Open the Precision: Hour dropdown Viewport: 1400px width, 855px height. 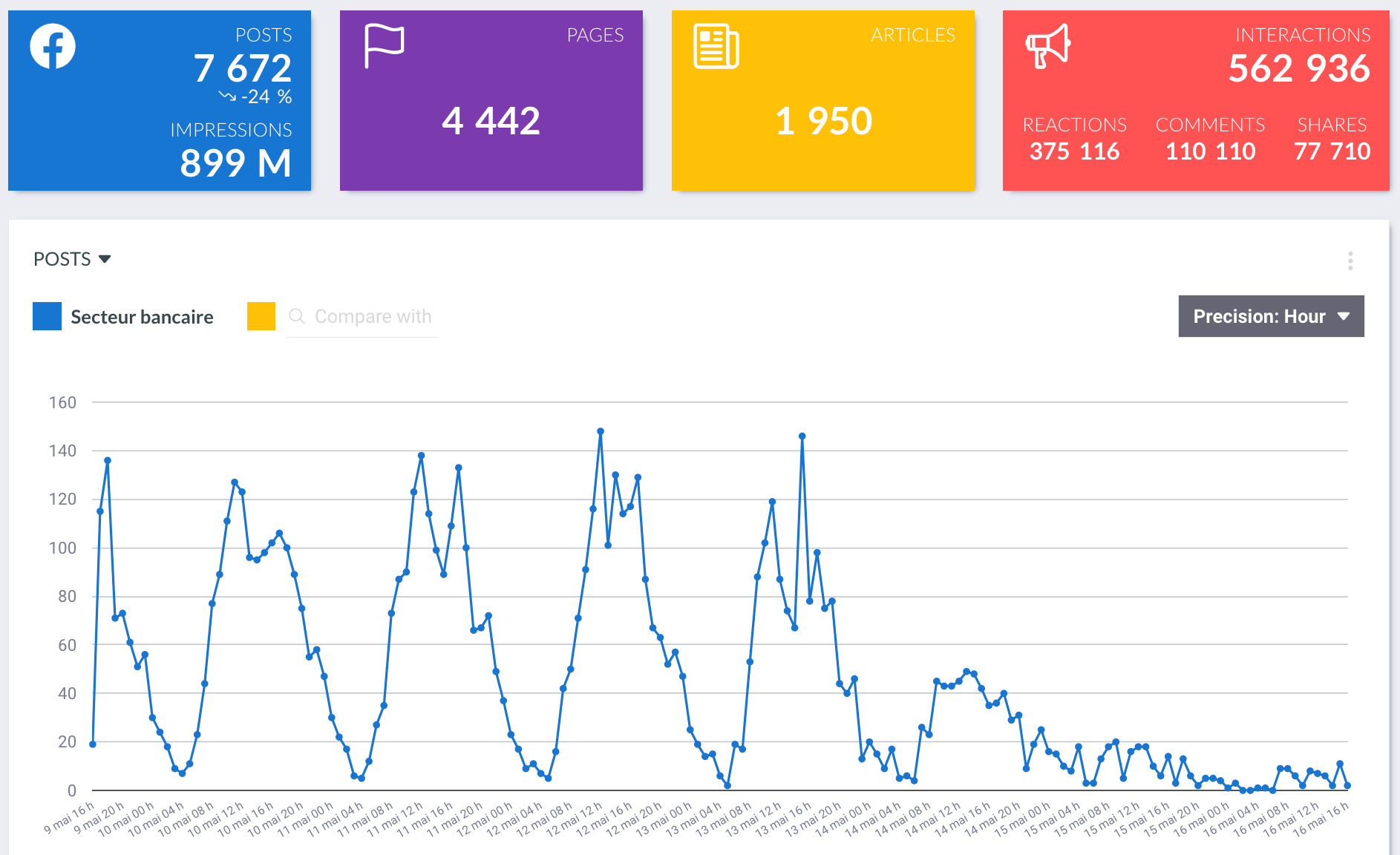click(1271, 316)
